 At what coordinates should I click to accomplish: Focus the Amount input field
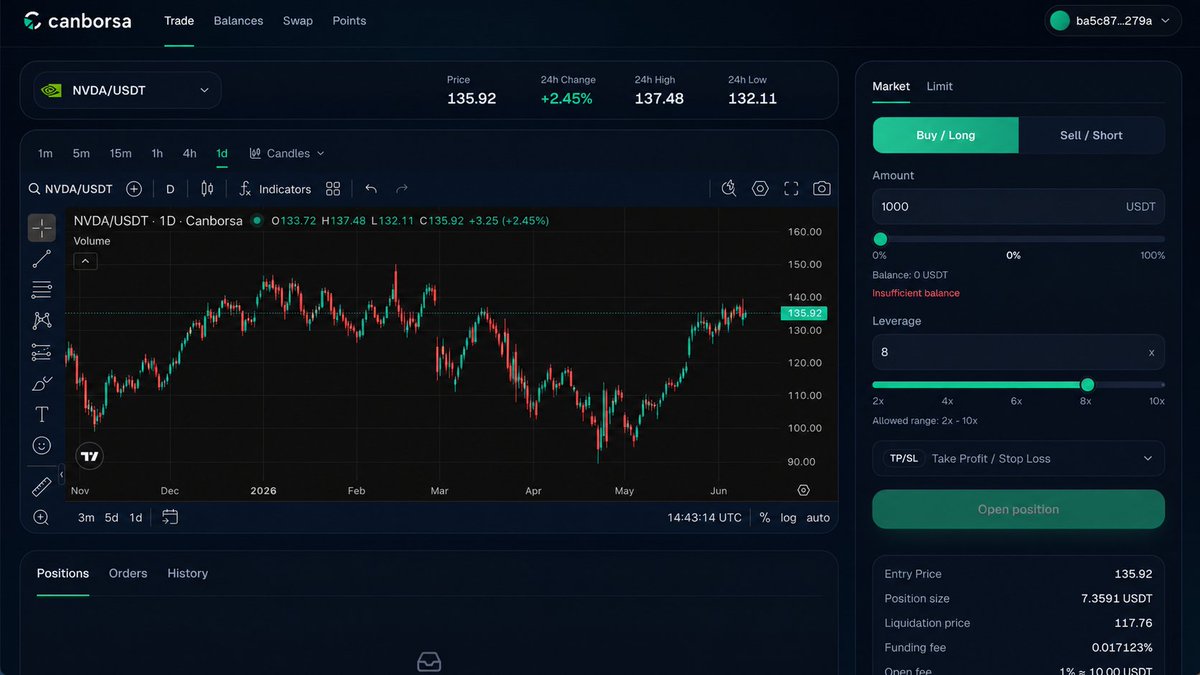coord(1018,206)
